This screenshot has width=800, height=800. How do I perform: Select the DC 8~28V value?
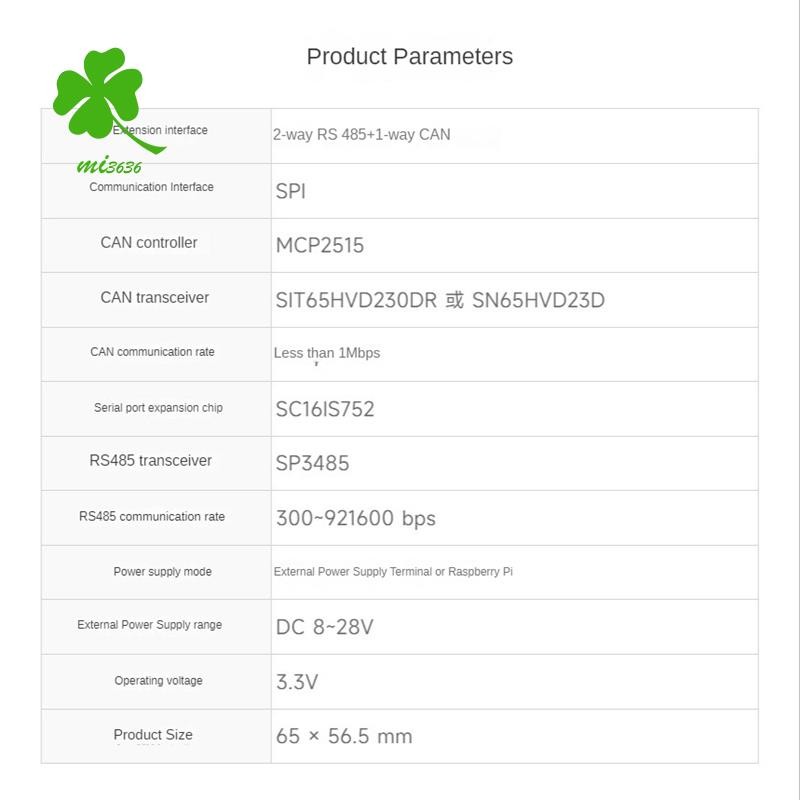pos(324,627)
